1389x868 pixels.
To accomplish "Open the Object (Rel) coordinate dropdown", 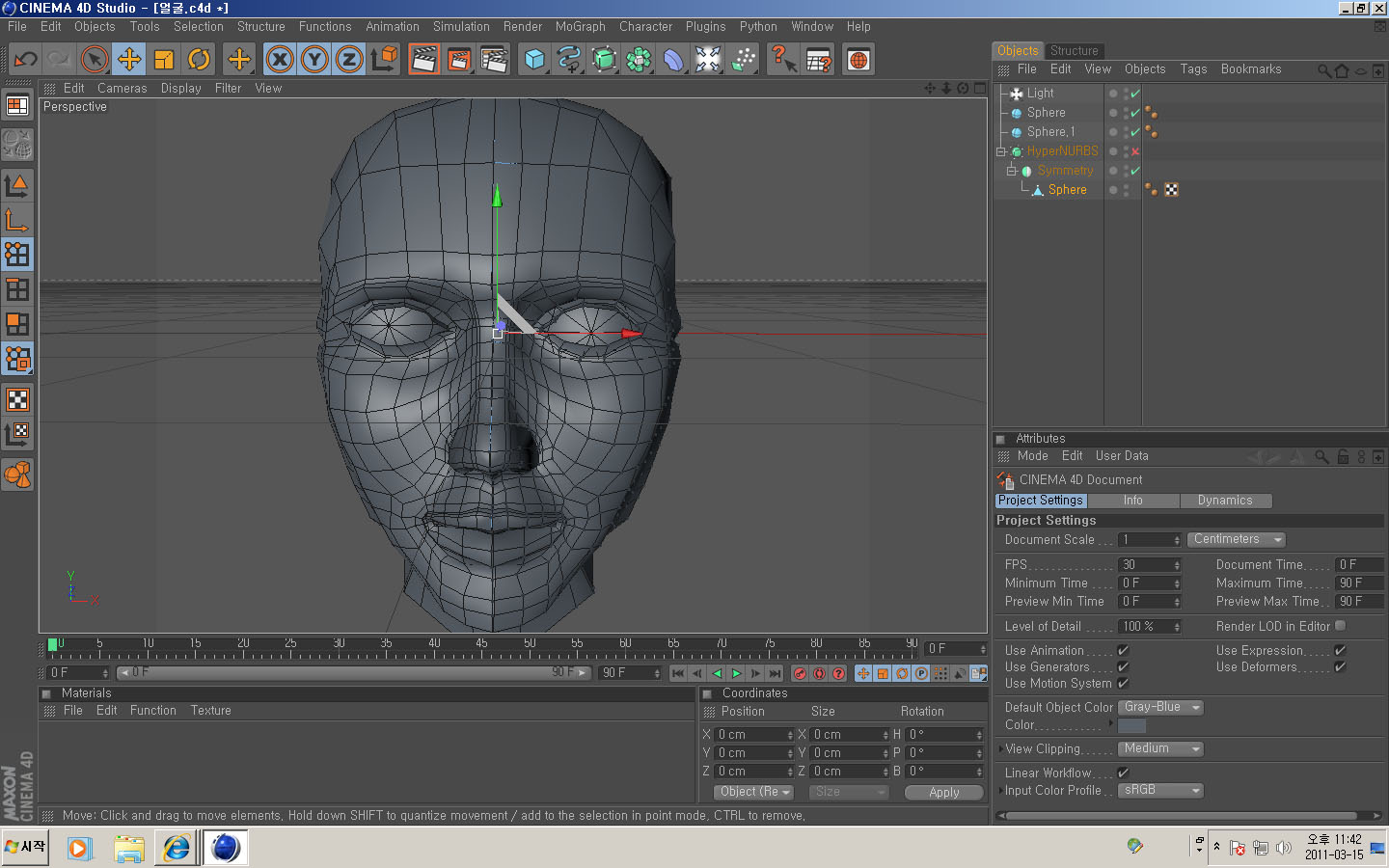I will click(754, 792).
